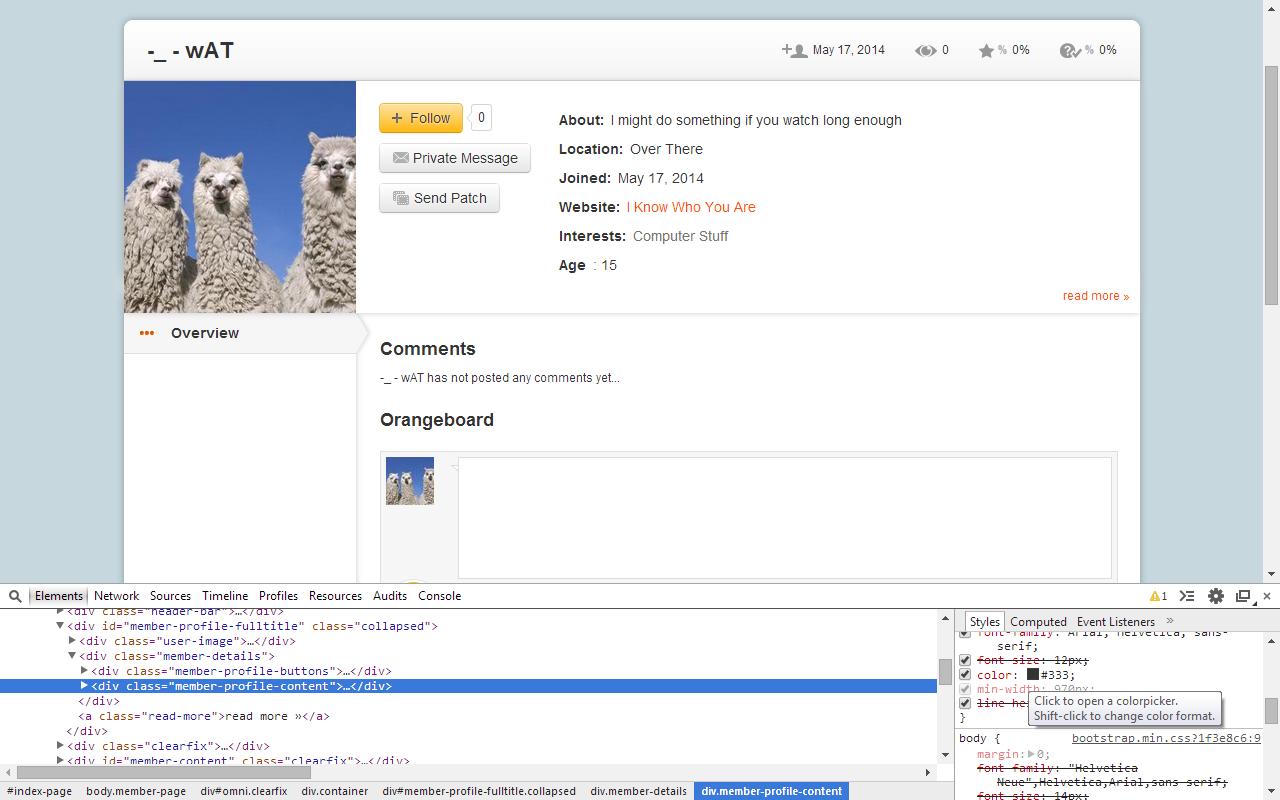Switch to the Network tab
The width and height of the screenshot is (1280, 800).
click(x=117, y=596)
